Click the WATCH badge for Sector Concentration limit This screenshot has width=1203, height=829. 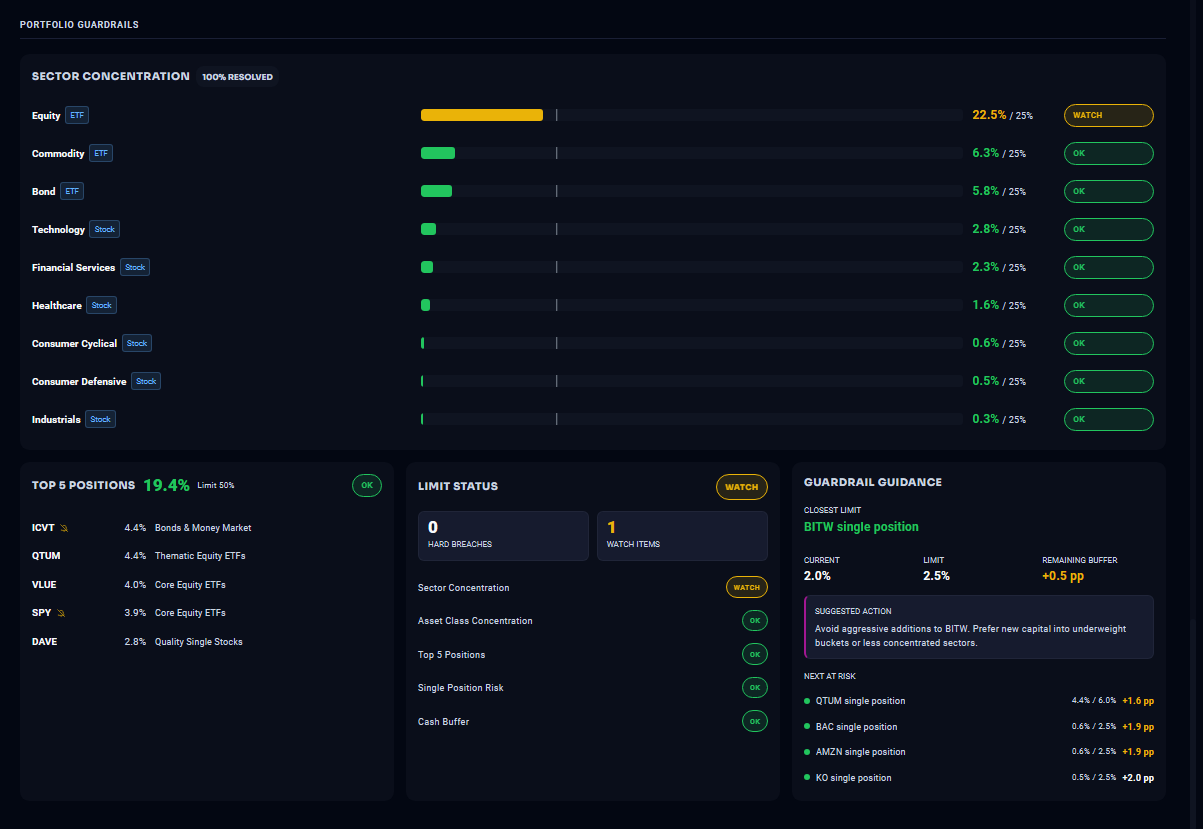pyautogui.click(x=747, y=587)
